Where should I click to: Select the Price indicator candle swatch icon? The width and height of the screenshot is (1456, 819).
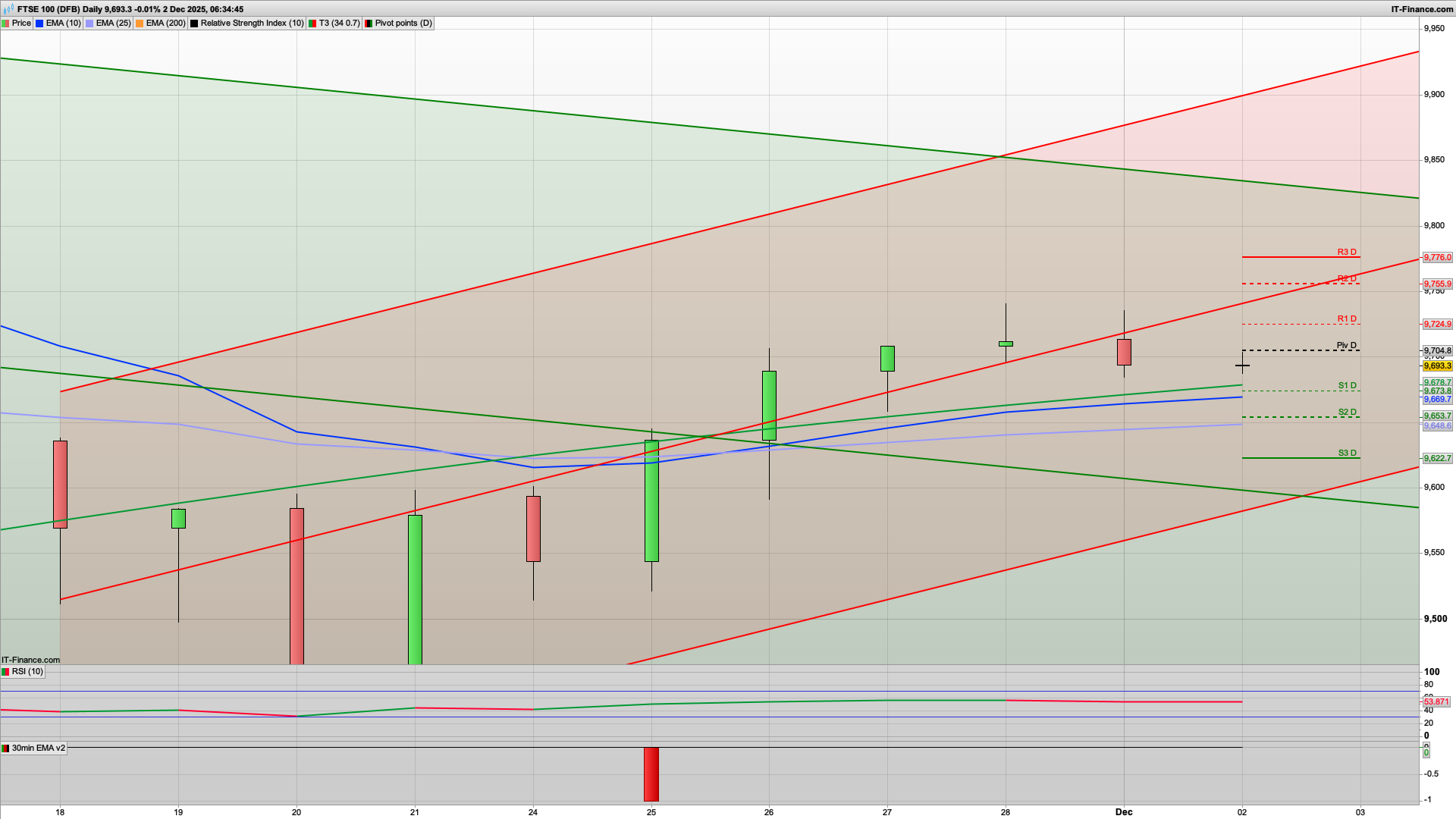click(8, 23)
